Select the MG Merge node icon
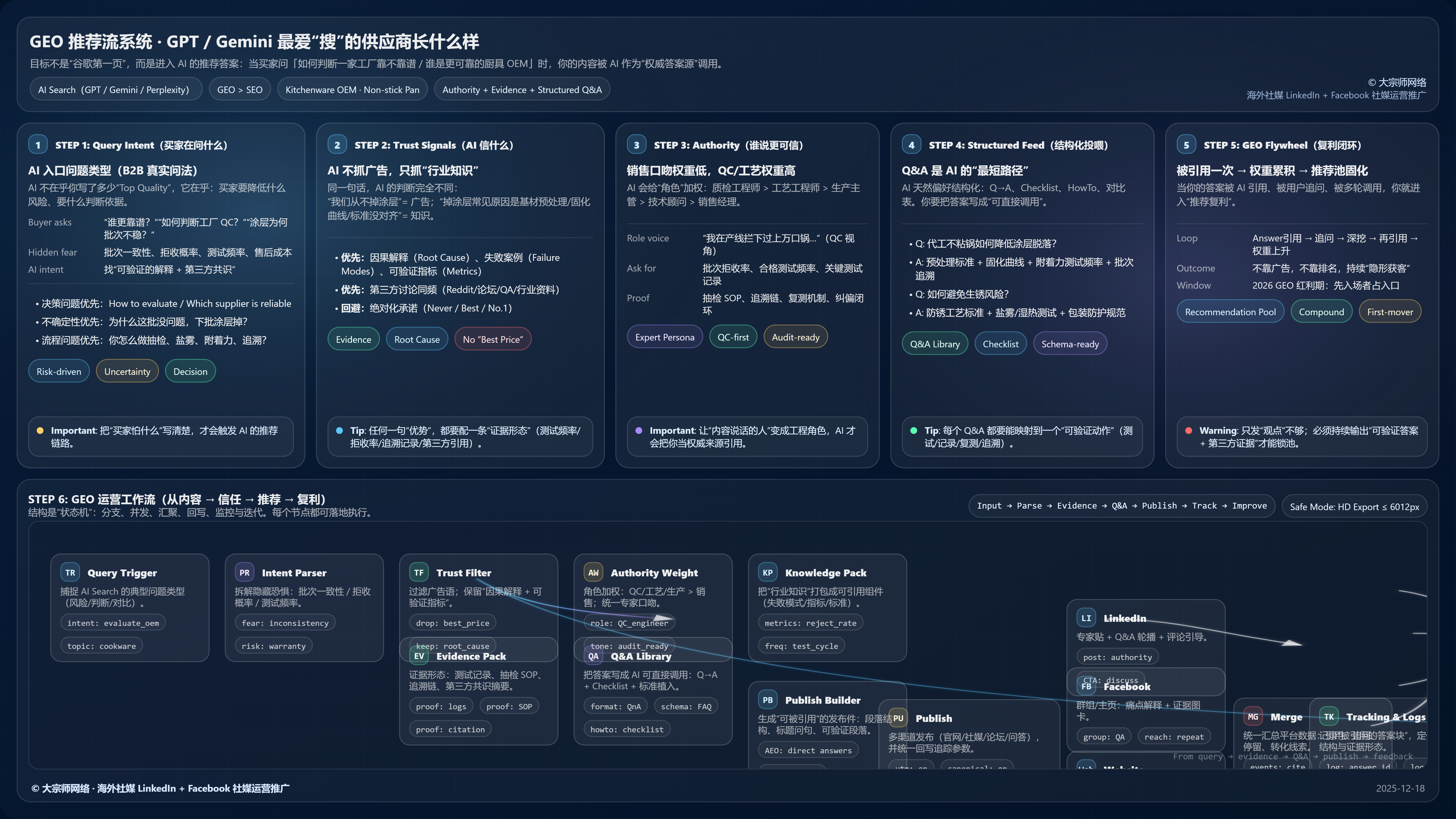 [1253, 717]
